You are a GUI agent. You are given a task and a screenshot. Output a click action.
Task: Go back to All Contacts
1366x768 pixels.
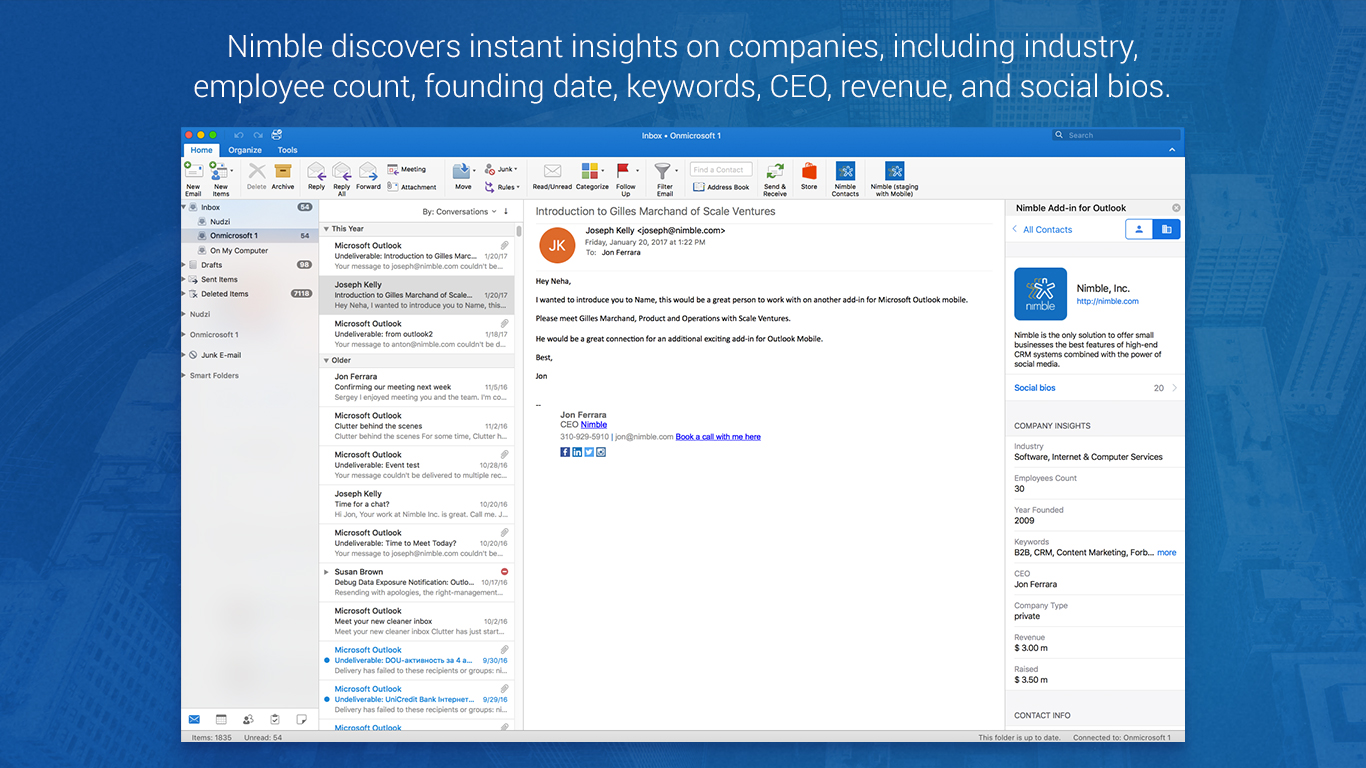pyautogui.click(x=1042, y=230)
